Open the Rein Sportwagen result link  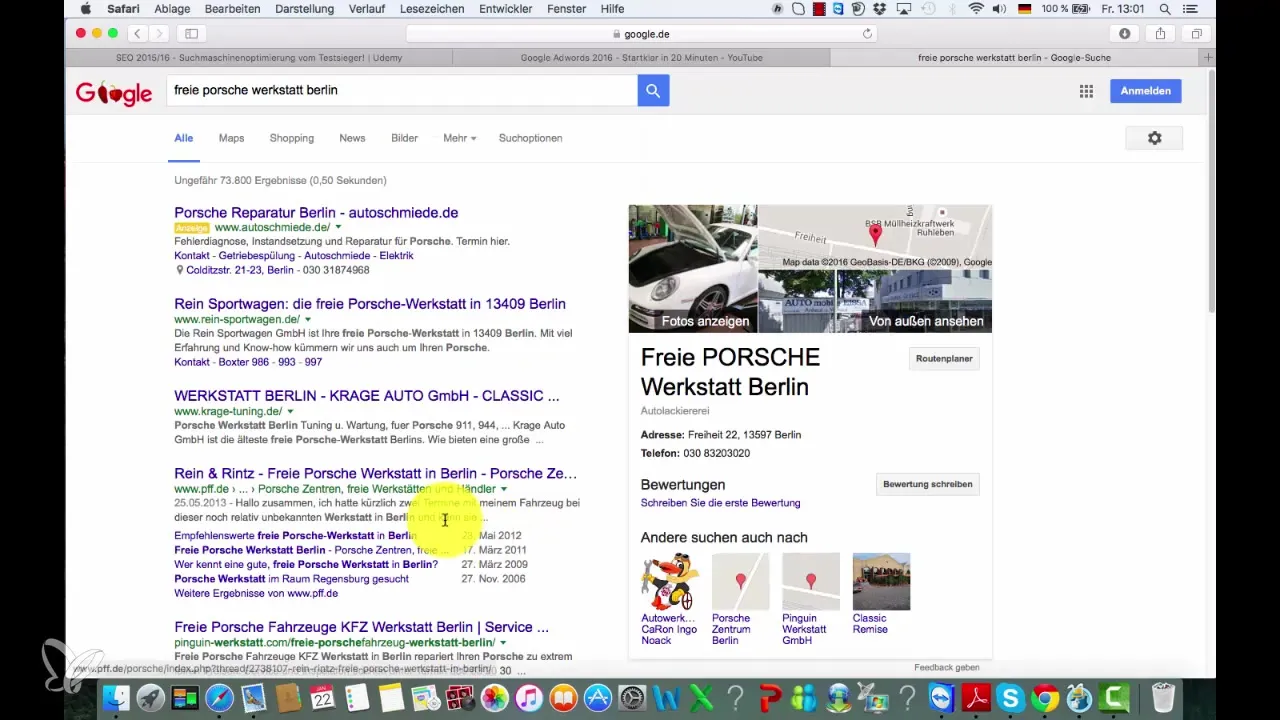point(370,303)
